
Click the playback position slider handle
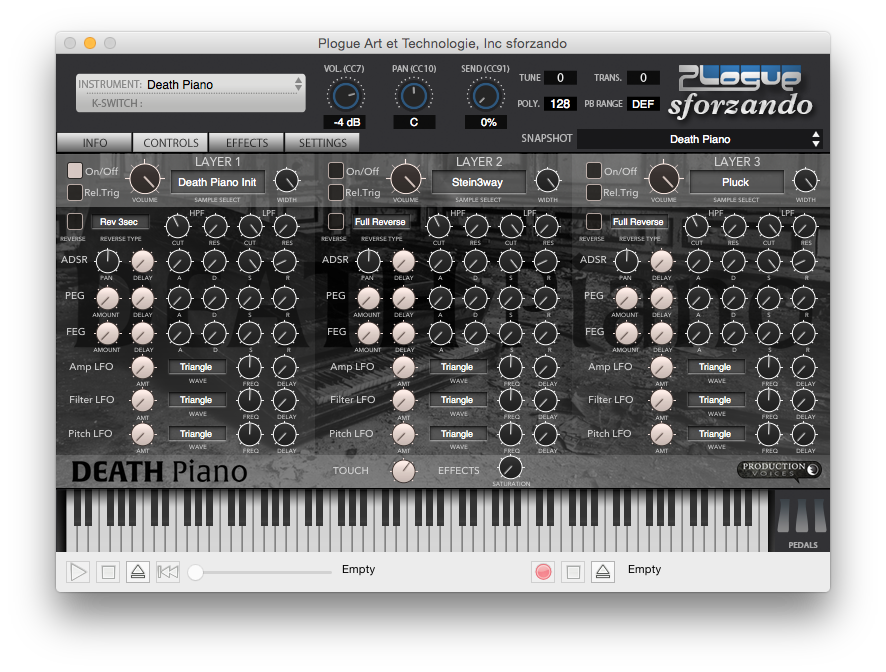pos(196,573)
